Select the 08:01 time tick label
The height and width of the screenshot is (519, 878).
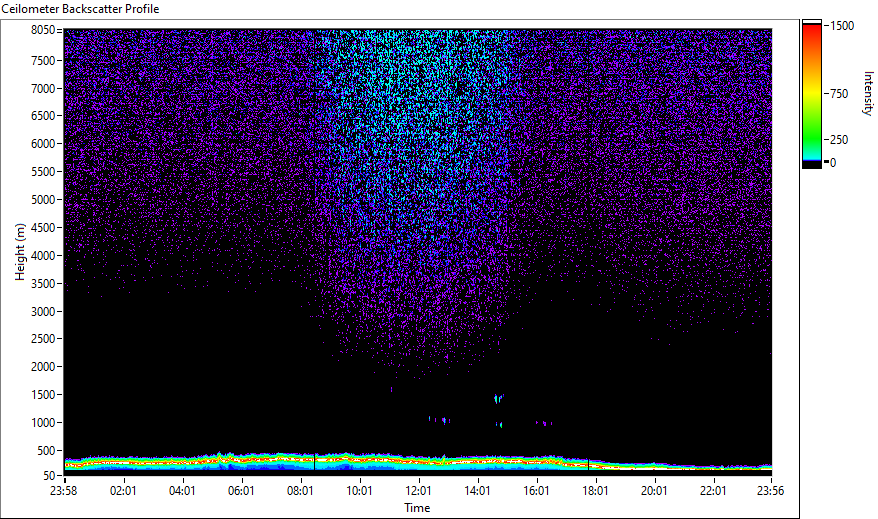pyautogui.click(x=300, y=491)
